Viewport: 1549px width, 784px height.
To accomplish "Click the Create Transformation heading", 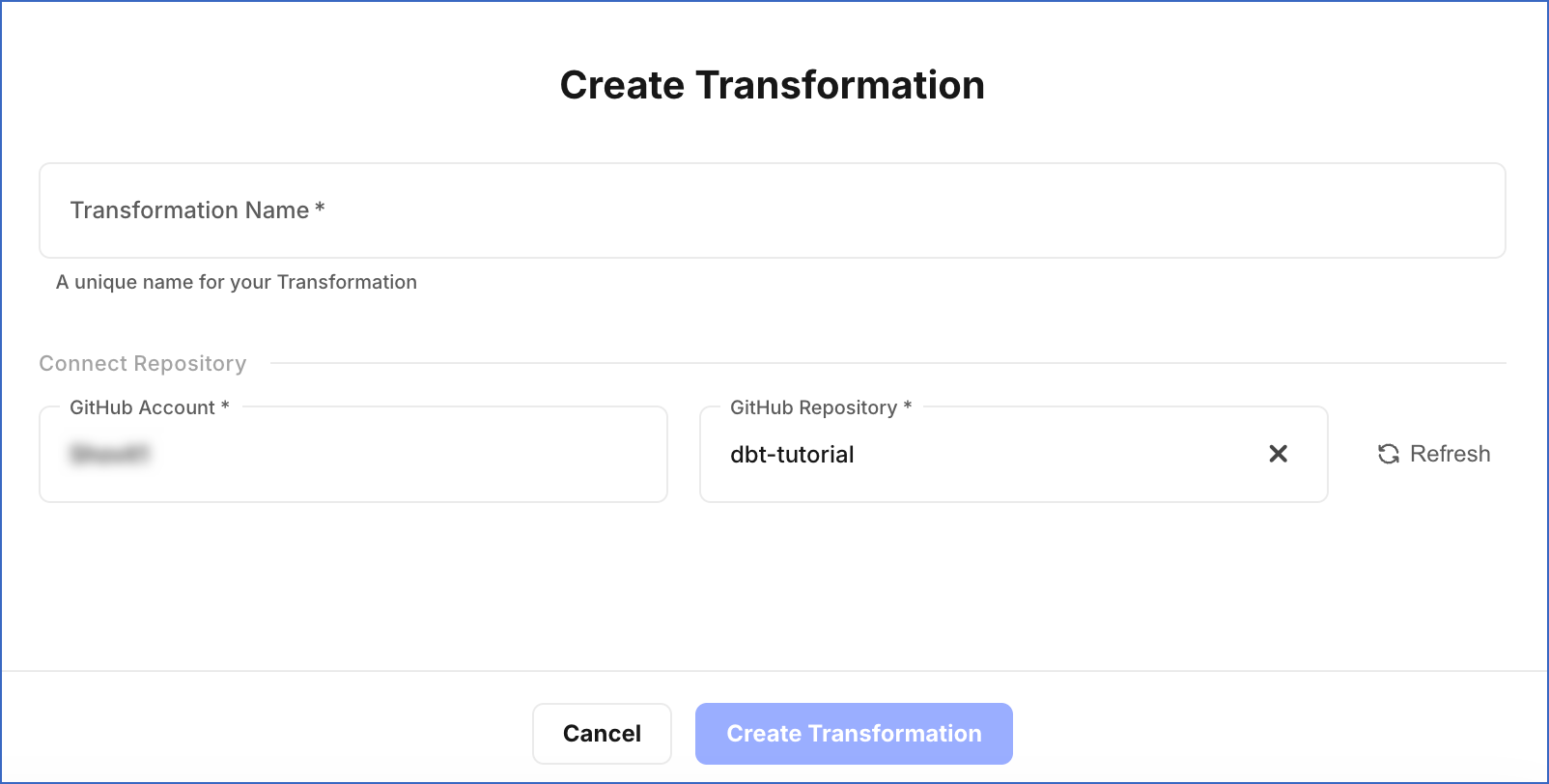I will [x=773, y=85].
